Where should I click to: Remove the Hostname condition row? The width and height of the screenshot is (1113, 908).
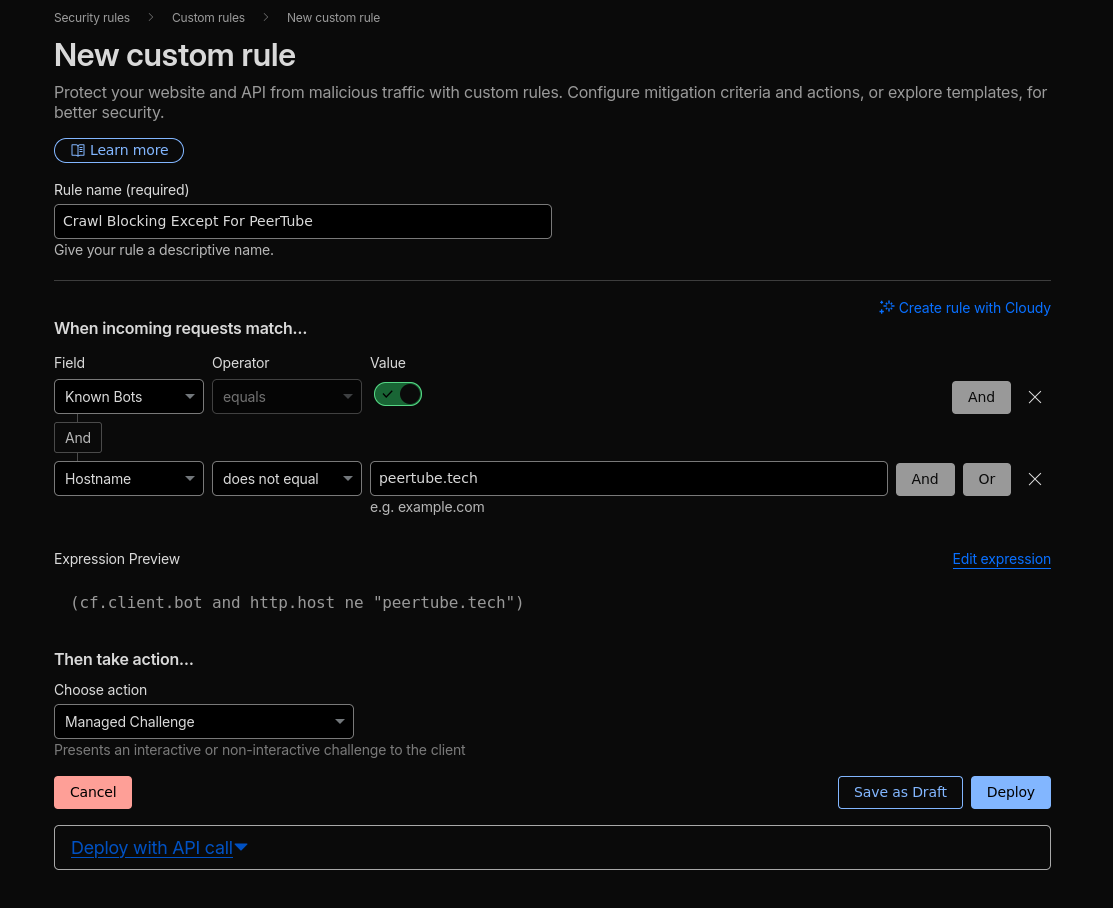pyautogui.click(x=1035, y=479)
